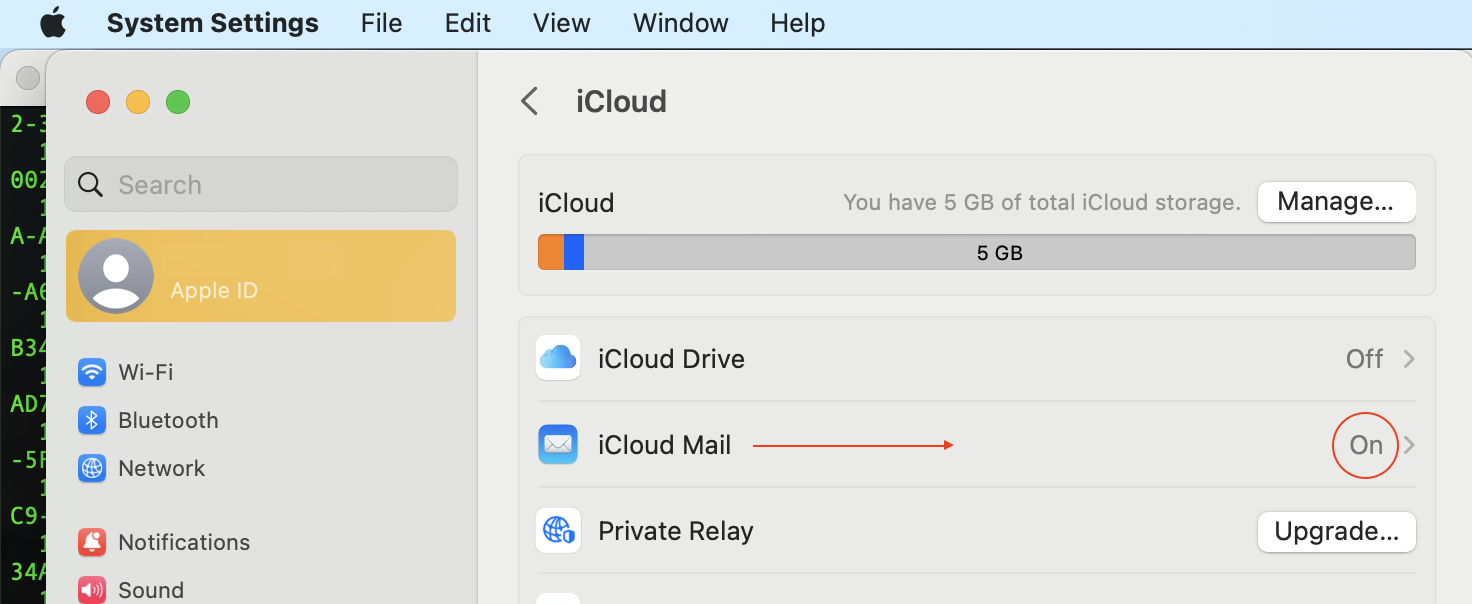This screenshot has height=604, width=1472.
Task: Click the iCloud Mail envelope icon
Action: point(558,444)
